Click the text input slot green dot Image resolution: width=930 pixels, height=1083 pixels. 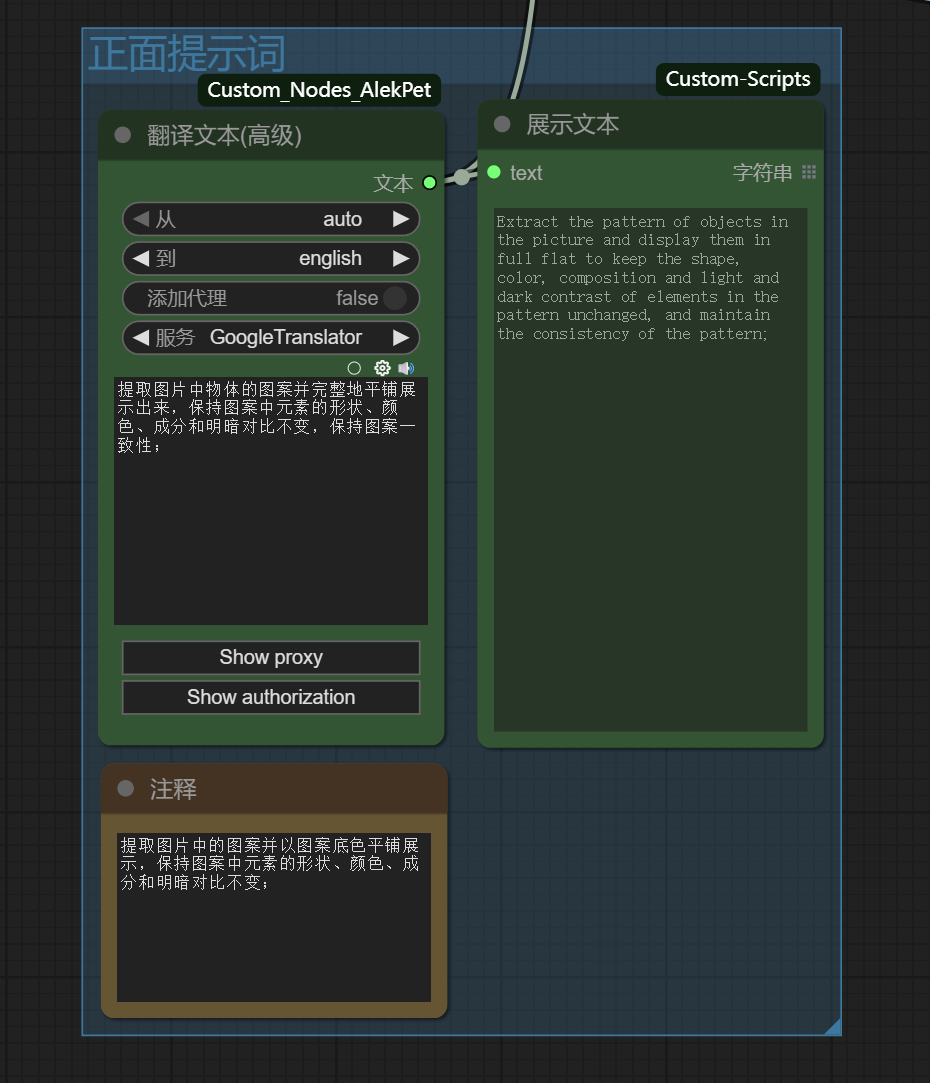(493, 172)
